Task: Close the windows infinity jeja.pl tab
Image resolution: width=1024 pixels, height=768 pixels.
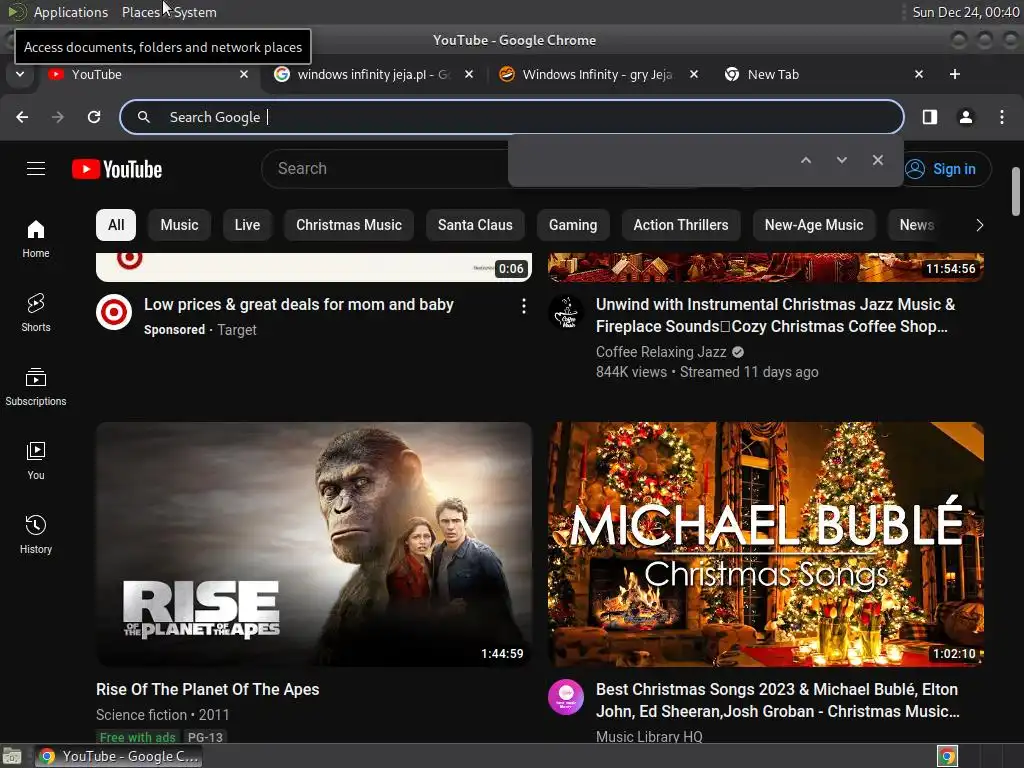Action: click(x=469, y=74)
